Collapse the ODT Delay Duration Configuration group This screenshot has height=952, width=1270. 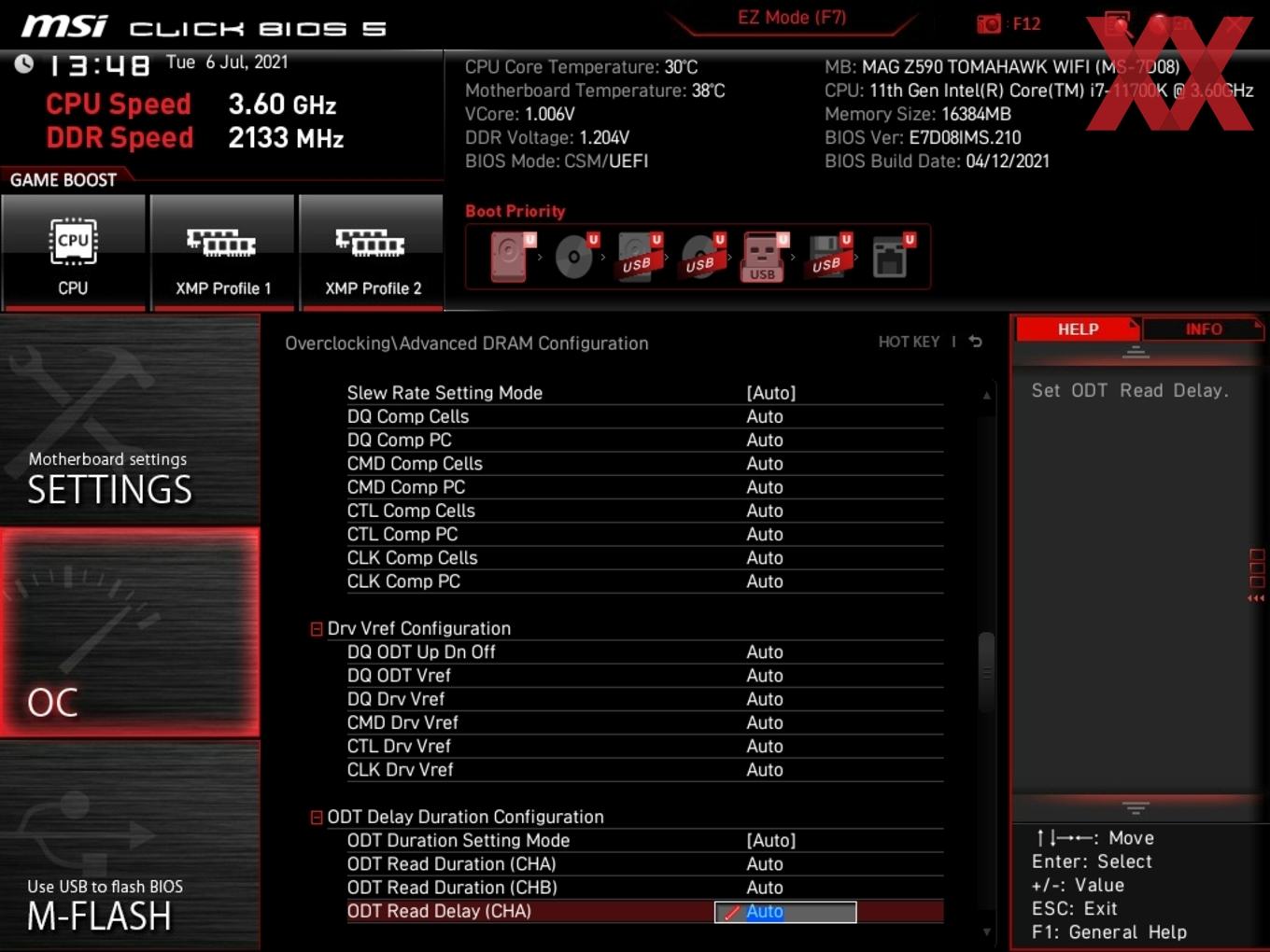coord(317,818)
